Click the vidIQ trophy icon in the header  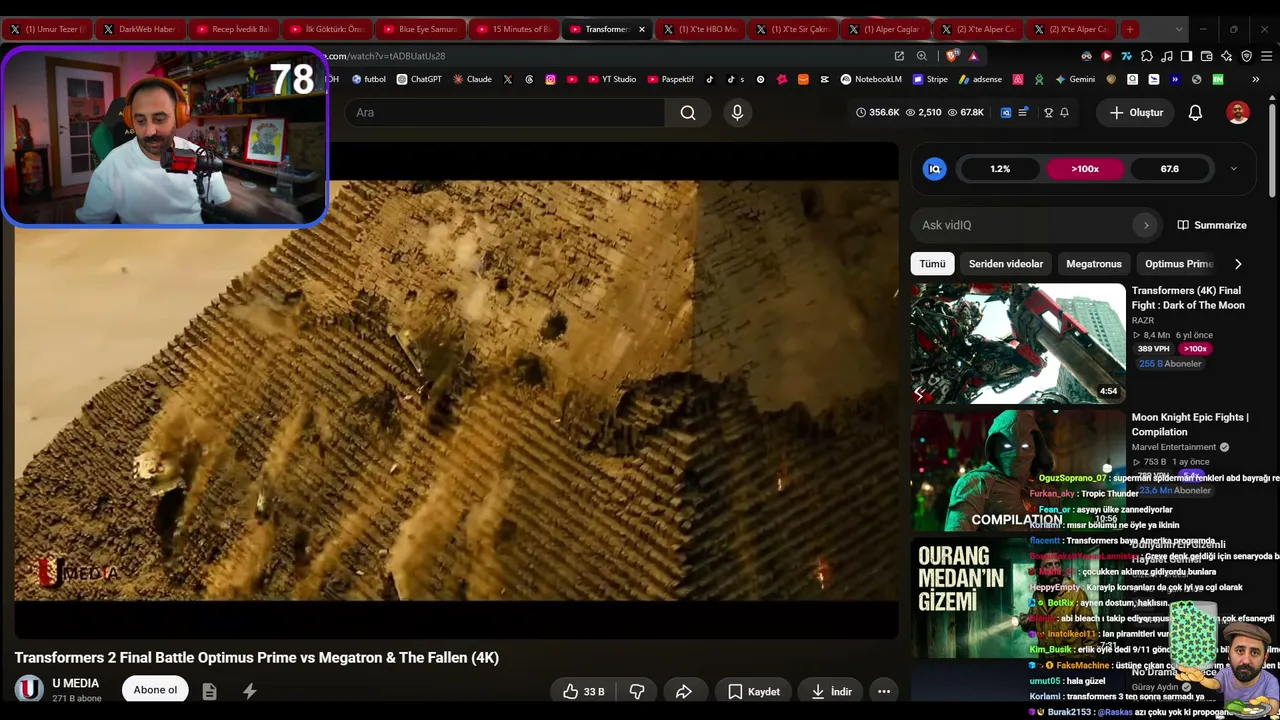click(1048, 113)
